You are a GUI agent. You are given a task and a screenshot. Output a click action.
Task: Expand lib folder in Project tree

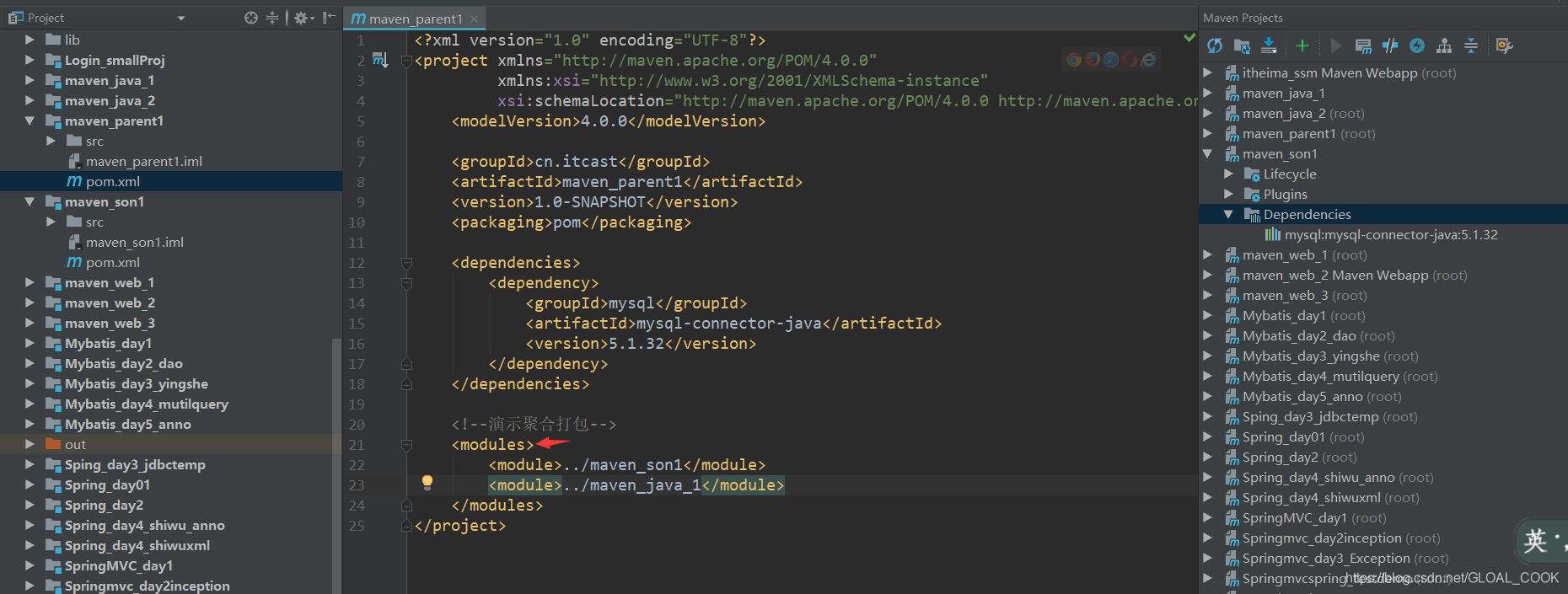click(x=30, y=40)
